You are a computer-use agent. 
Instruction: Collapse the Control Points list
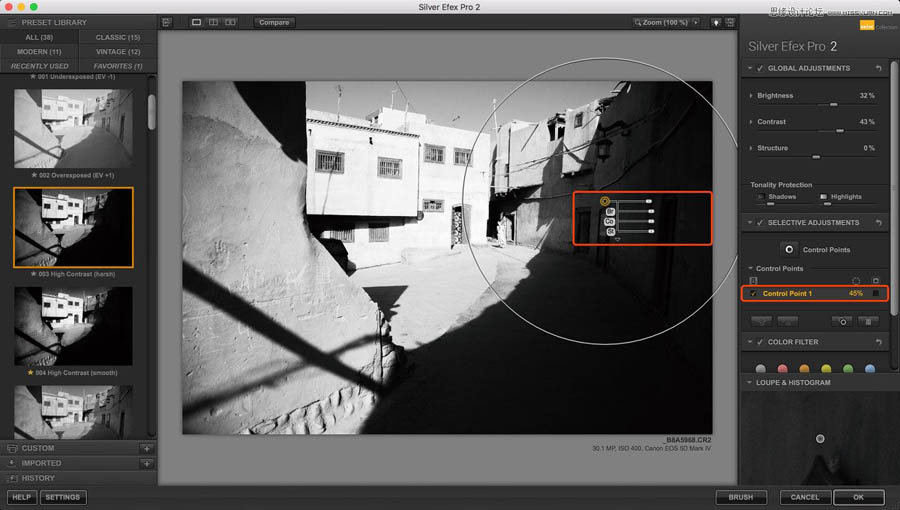pos(750,268)
